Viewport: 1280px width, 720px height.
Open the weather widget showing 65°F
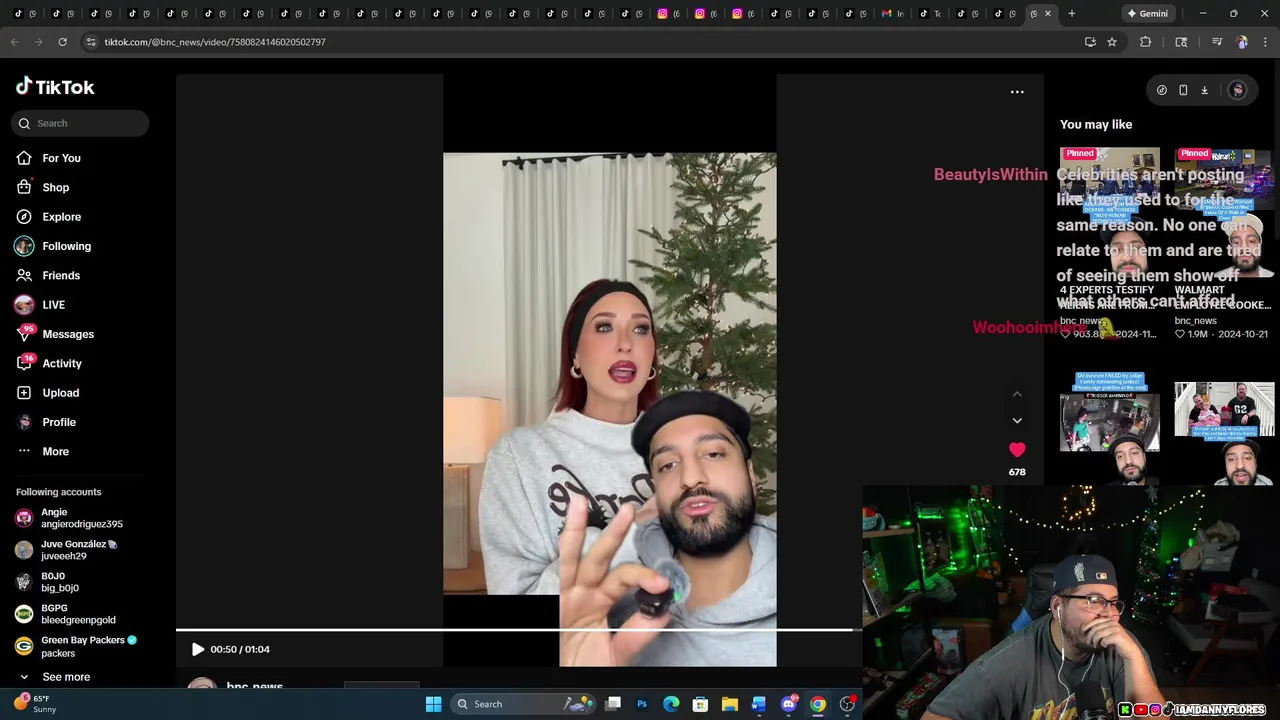tap(35, 704)
